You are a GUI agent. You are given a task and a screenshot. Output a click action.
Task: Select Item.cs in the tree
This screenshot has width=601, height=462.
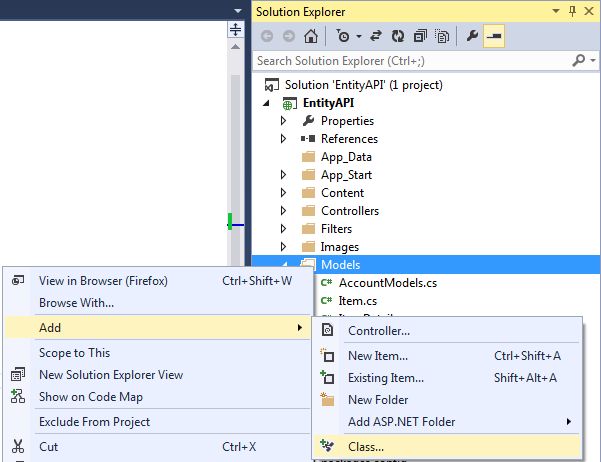point(358,301)
